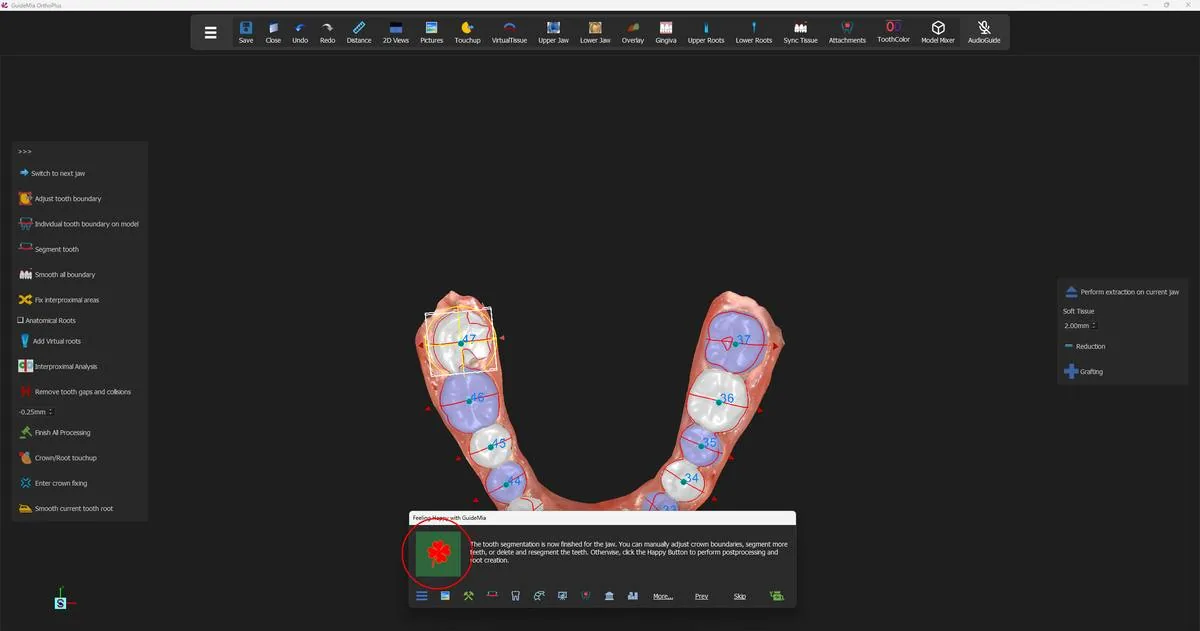
Task: Click the crossed hammers tools icon
Action: pyautogui.click(x=468, y=596)
